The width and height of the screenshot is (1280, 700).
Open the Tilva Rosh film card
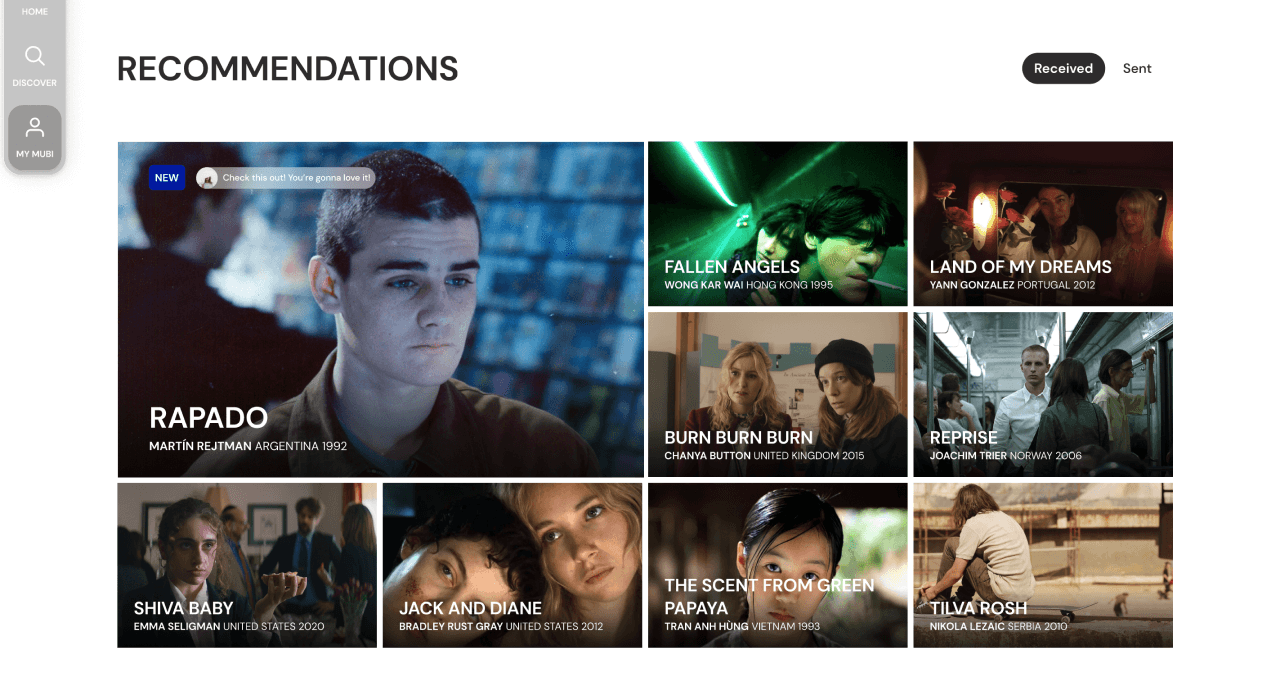pos(1043,565)
